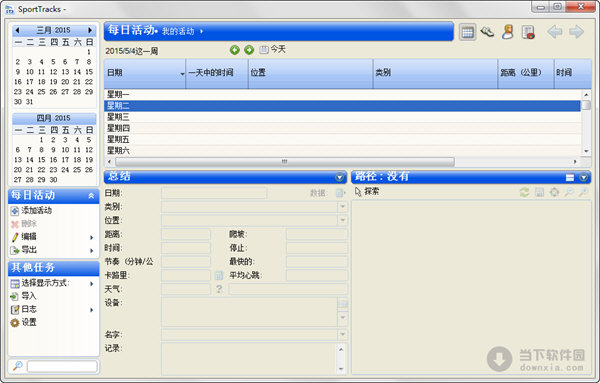Open the 日志 submenu

pos(52,309)
